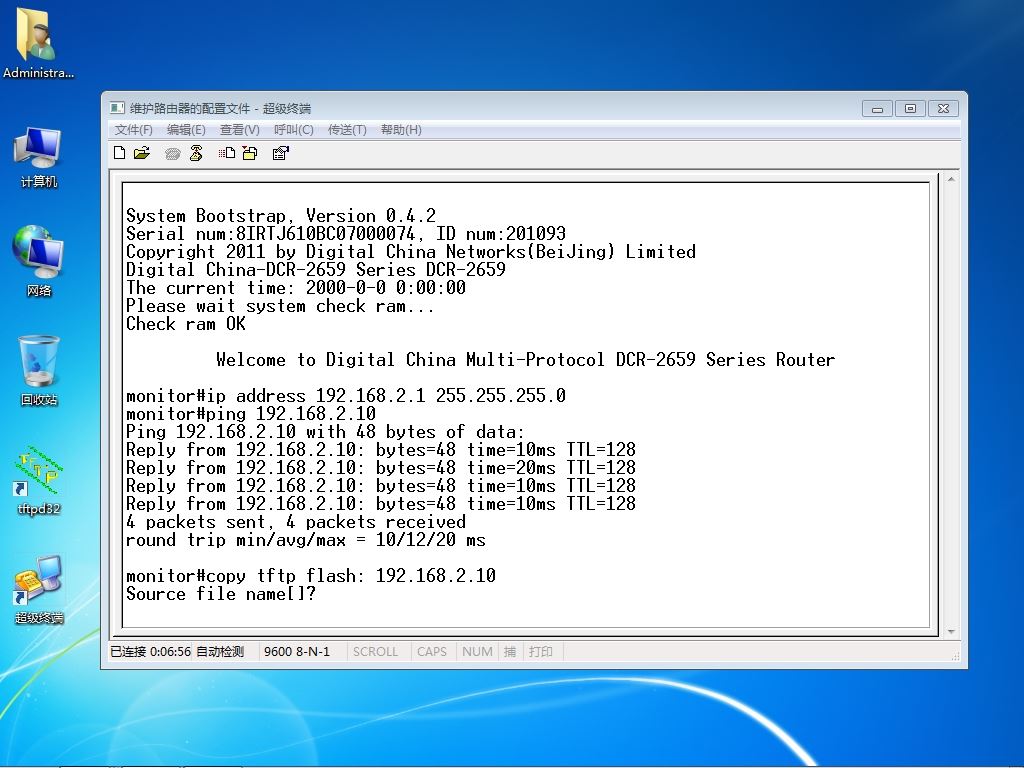Click 'The current time: 2000-0-0 0:00:00' line

pos(296,287)
